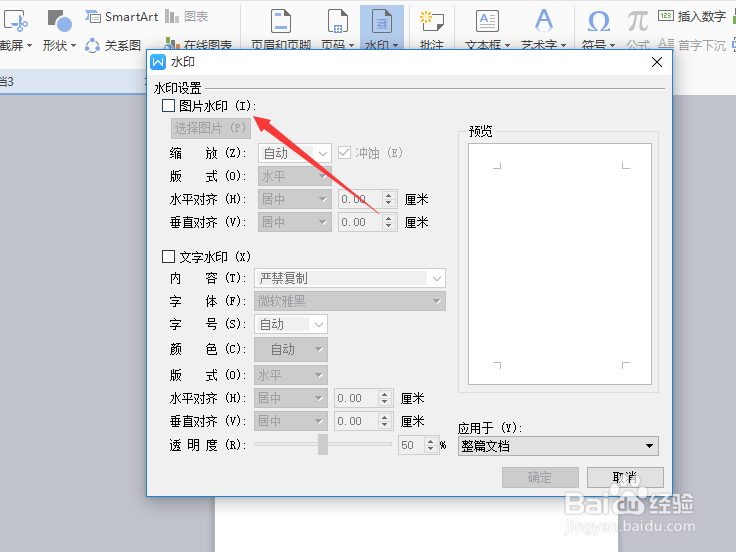
Task: Expand the 艺术字 dropdown arrow
Action: 563,46
